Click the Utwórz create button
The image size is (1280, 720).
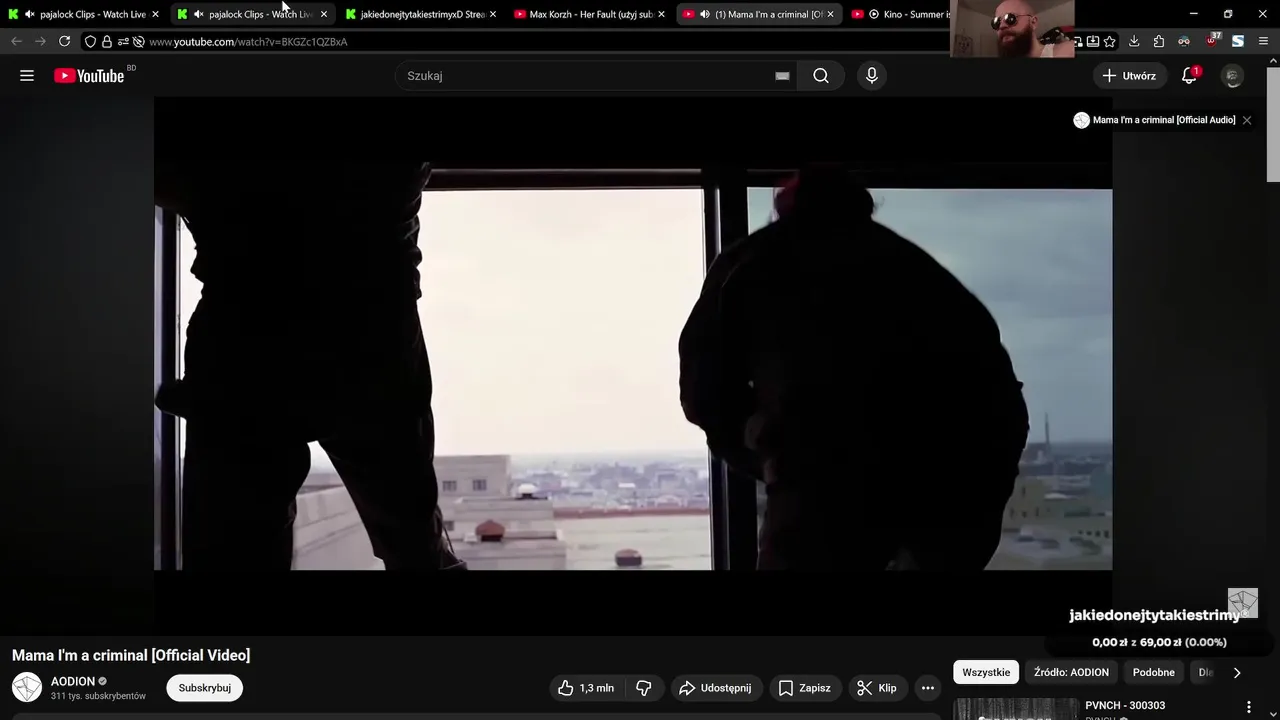pos(1129,76)
